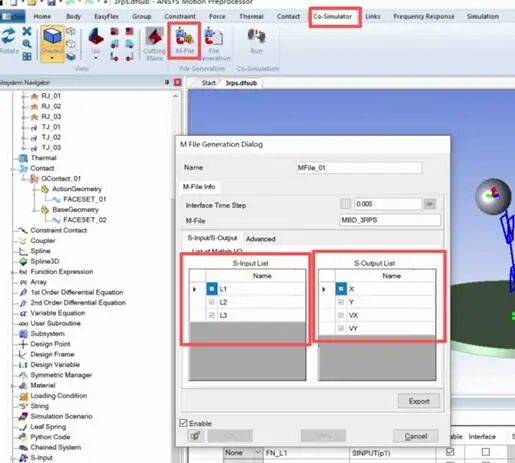Click the Chained System tree icon
The width and height of the screenshot is (515, 463).
click(23, 447)
